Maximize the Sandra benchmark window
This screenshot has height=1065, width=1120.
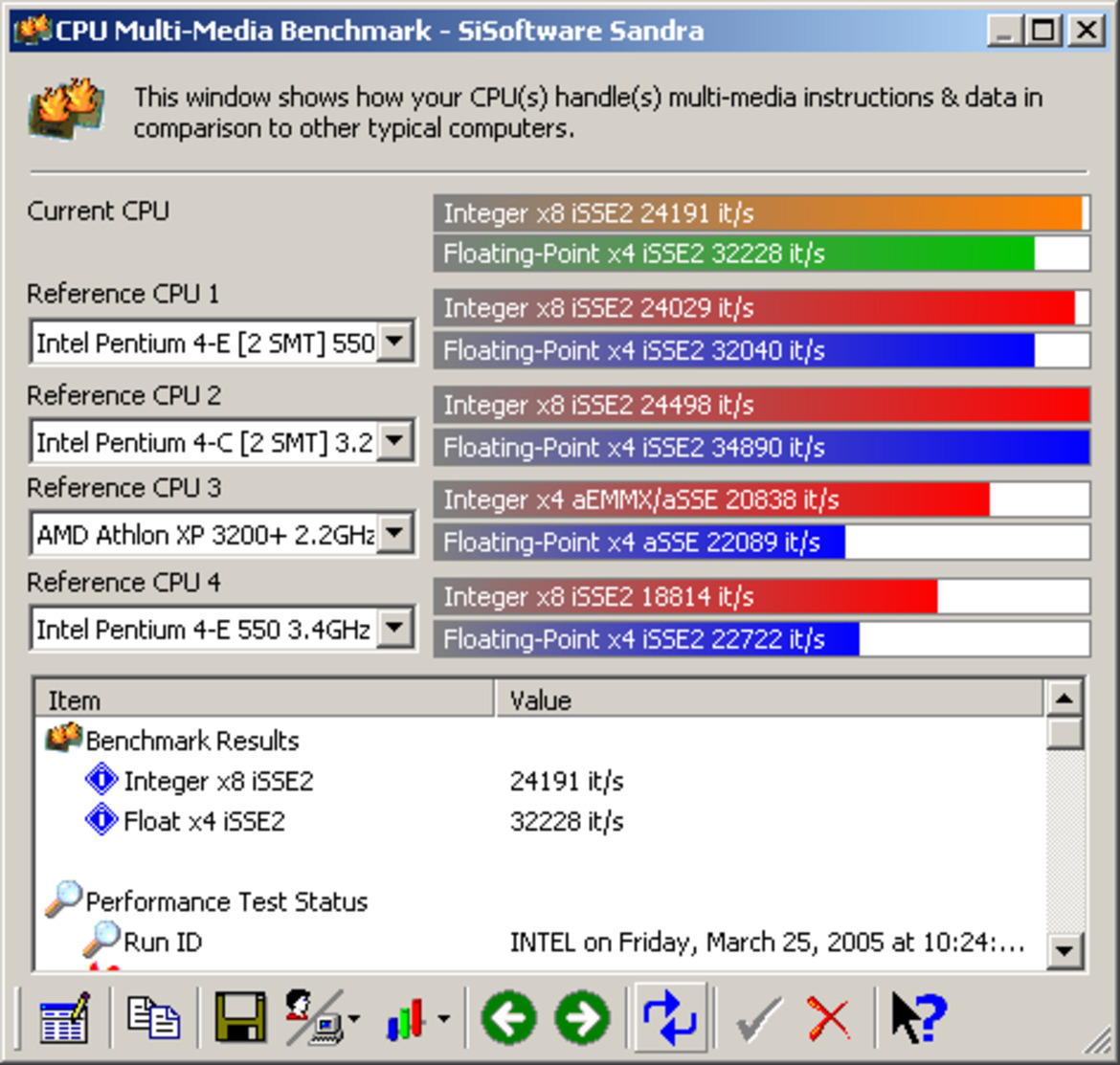[1042, 31]
